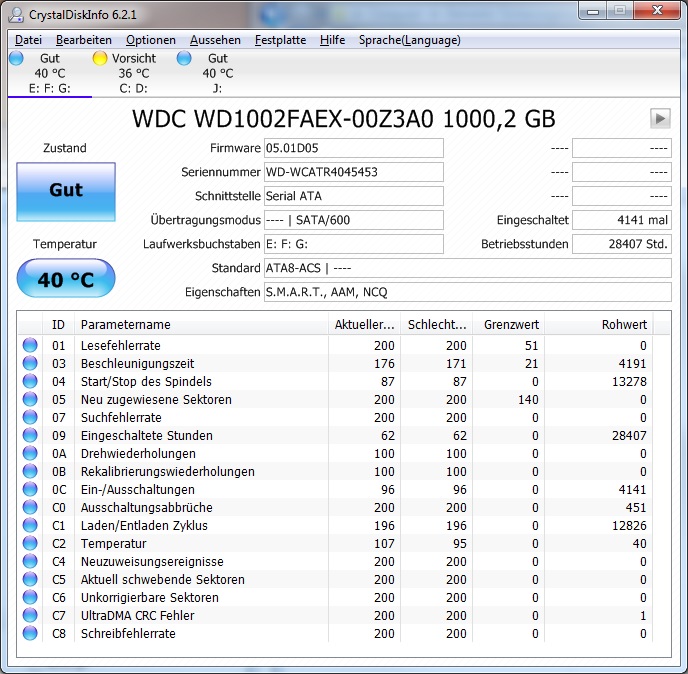The image size is (688, 674).
Task: Select the Lesefehlerrate parameter name
Action: click(x=121, y=346)
